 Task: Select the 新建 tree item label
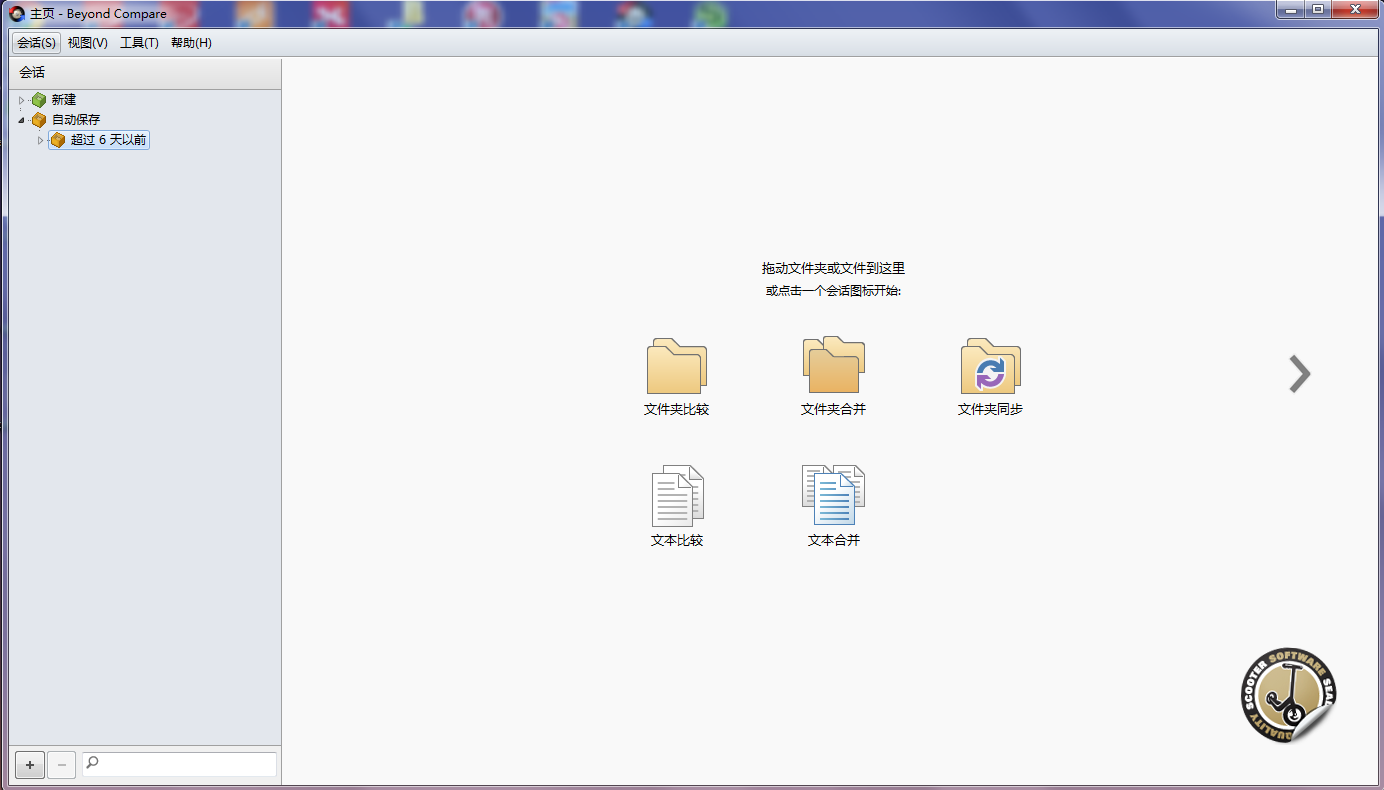[x=64, y=100]
